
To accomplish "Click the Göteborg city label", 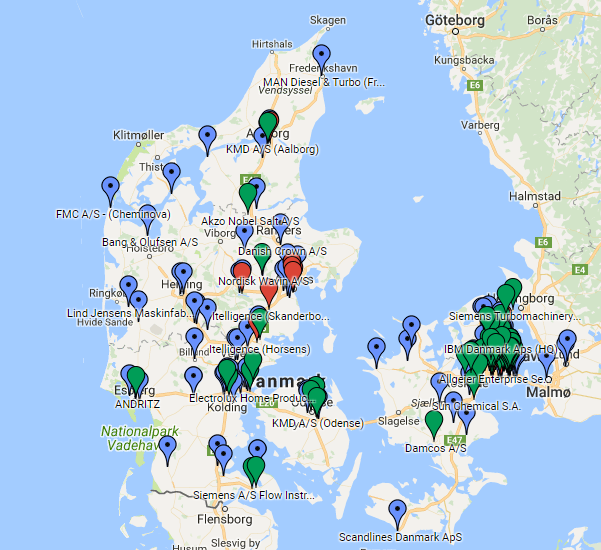I will (455, 20).
